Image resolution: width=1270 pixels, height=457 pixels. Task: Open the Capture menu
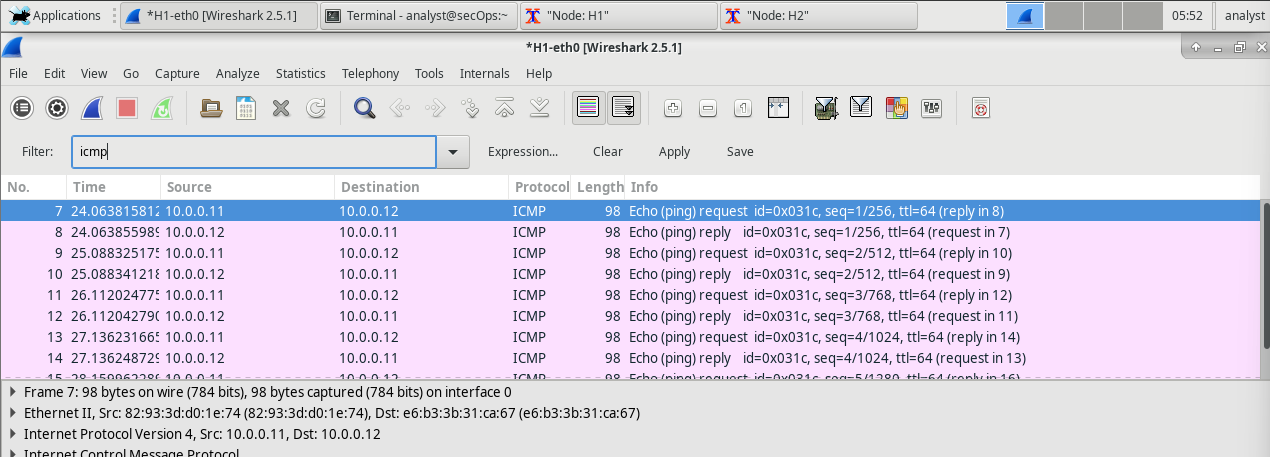click(x=177, y=73)
